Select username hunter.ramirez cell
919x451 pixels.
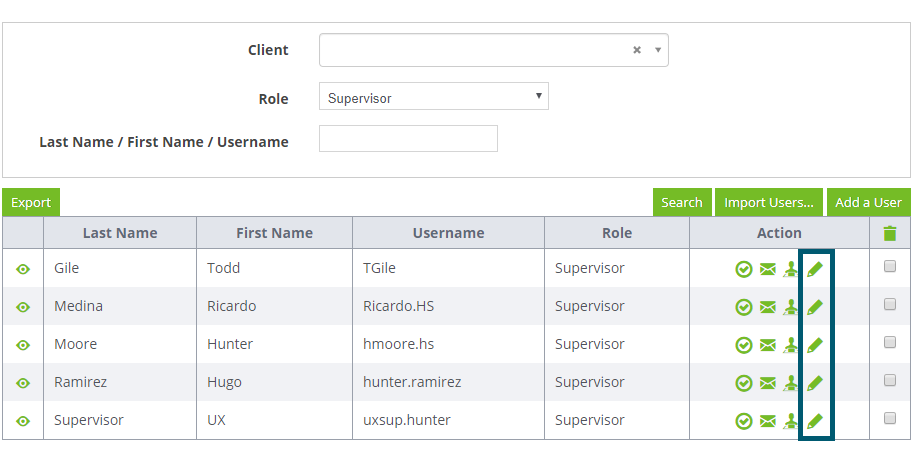pyautogui.click(x=448, y=382)
